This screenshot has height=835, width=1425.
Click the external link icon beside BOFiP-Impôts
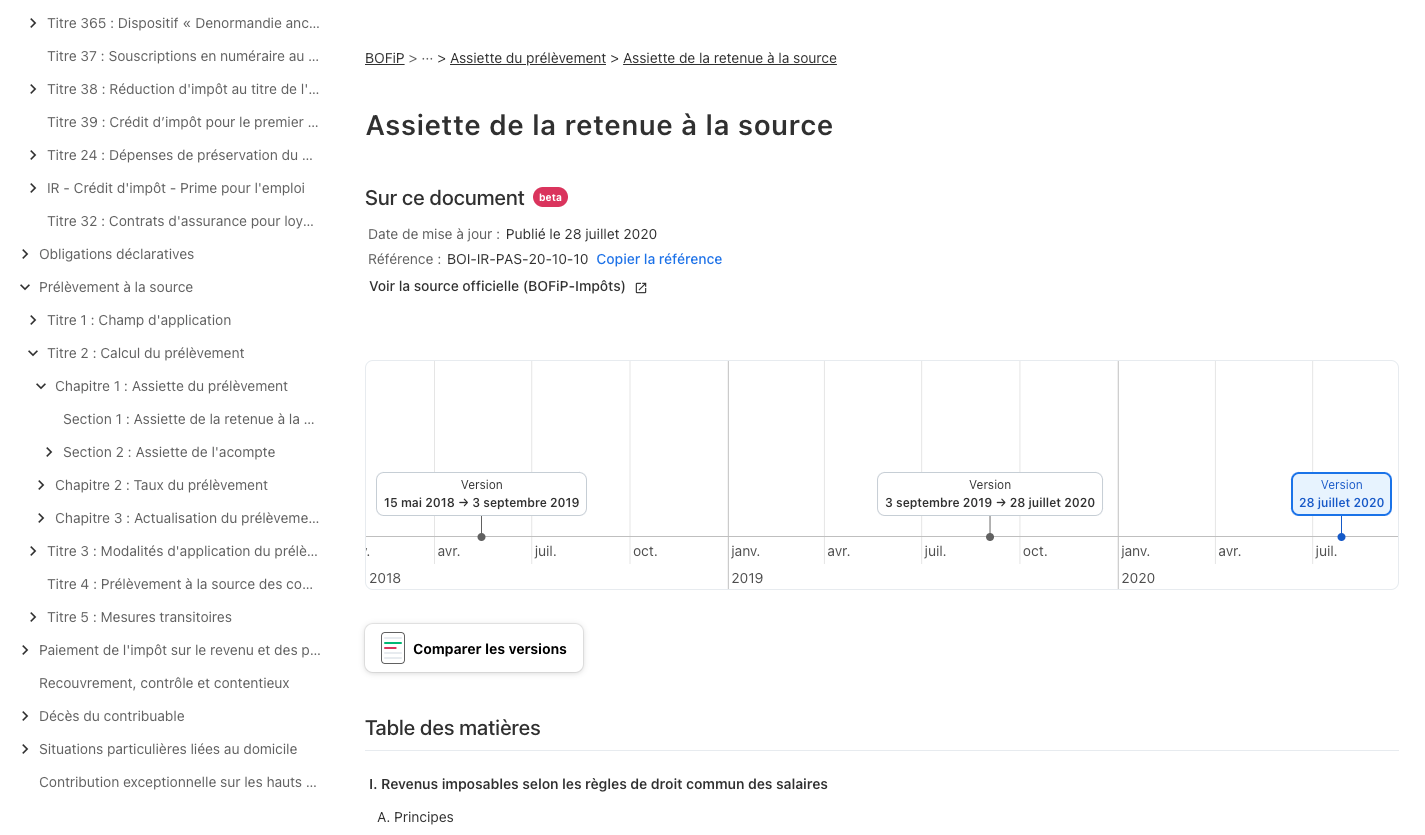pos(641,288)
